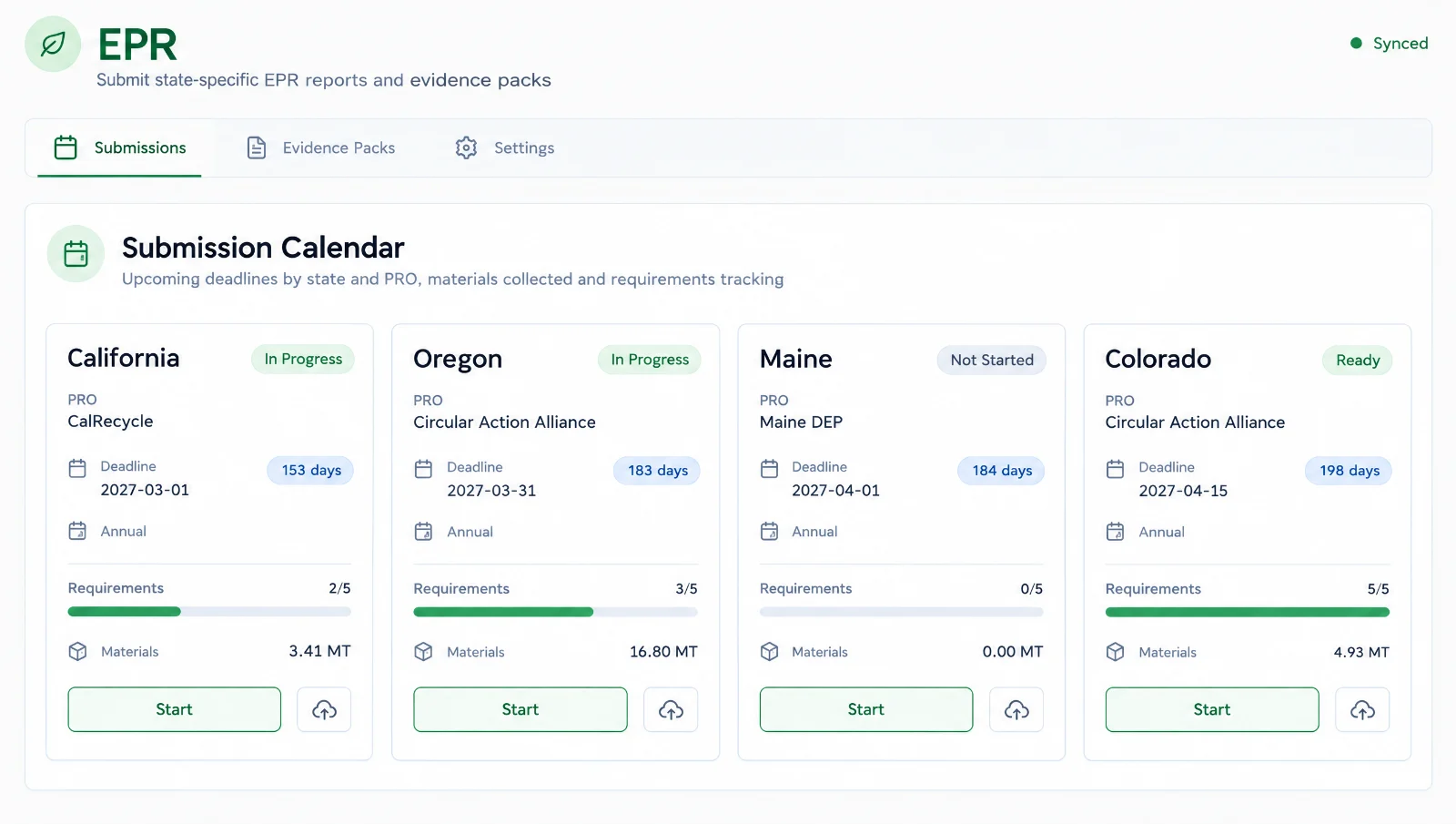Click the Colorado materials cube icon
This screenshot has height=824, width=1456.
[1115, 652]
